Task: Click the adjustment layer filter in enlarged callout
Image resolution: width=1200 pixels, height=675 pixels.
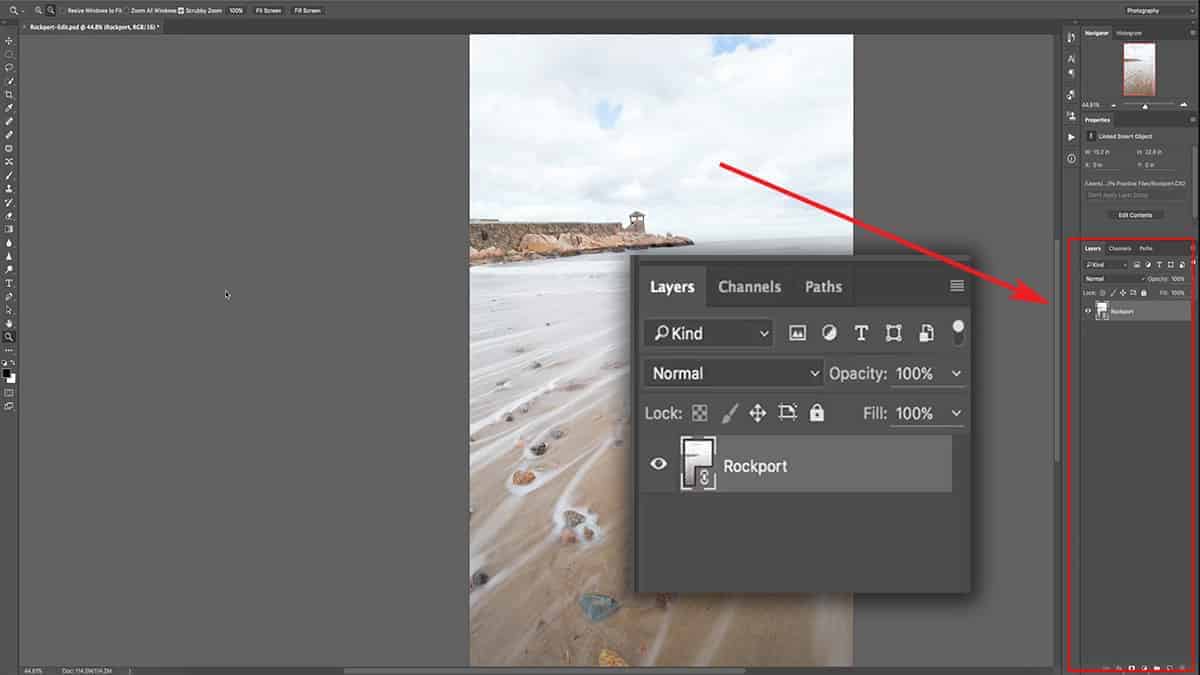Action: pyautogui.click(x=829, y=333)
